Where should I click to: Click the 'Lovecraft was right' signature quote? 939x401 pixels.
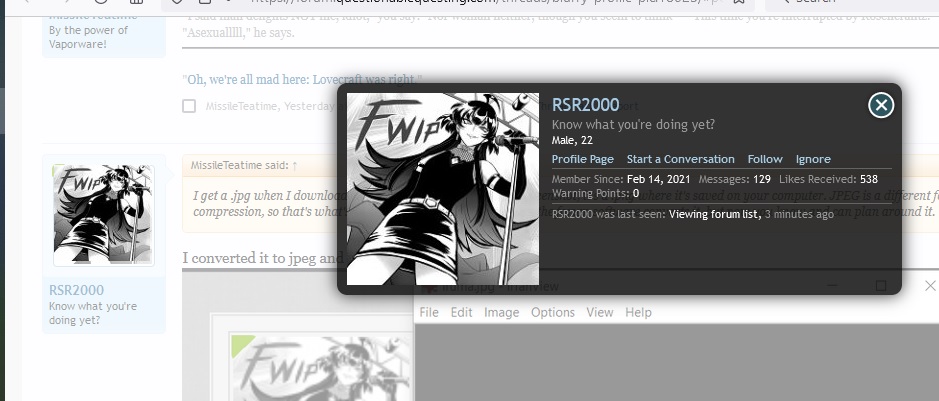pos(302,80)
